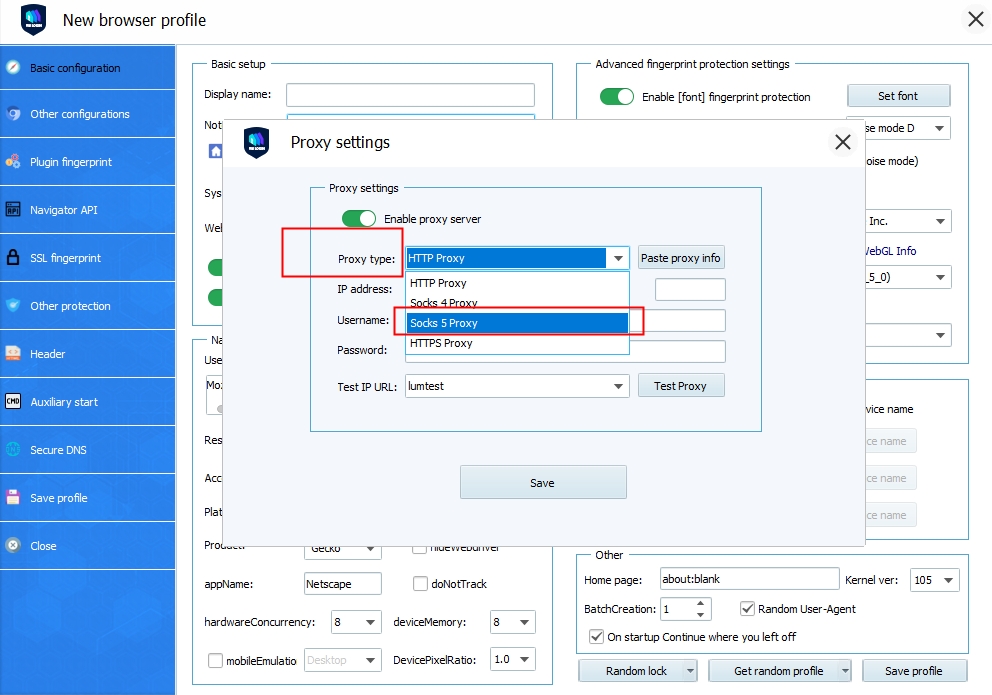Click the Other protection shield icon
Screen dimensions: 992x695
point(13,306)
